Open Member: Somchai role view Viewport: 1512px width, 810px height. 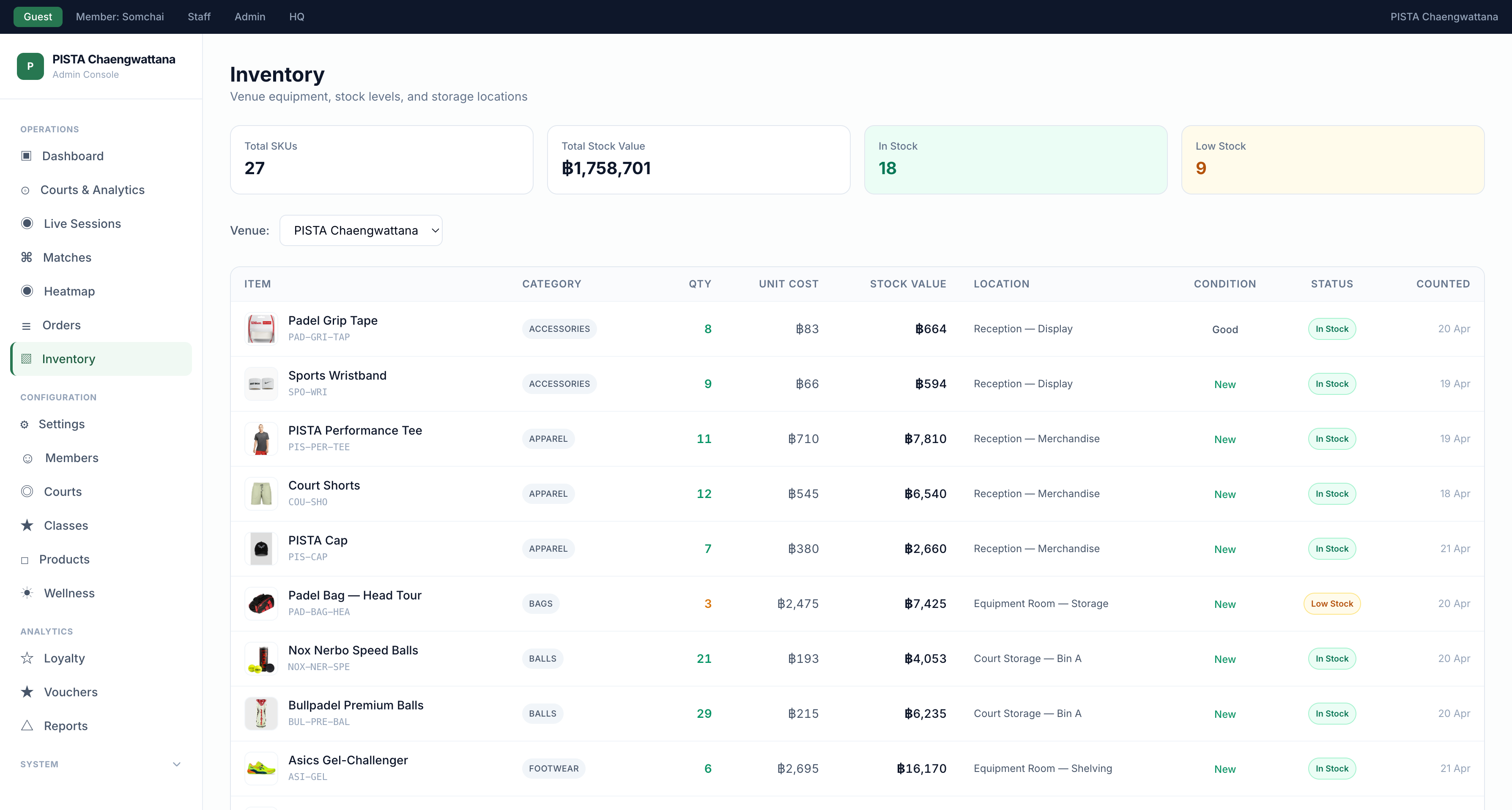pyautogui.click(x=120, y=17)
